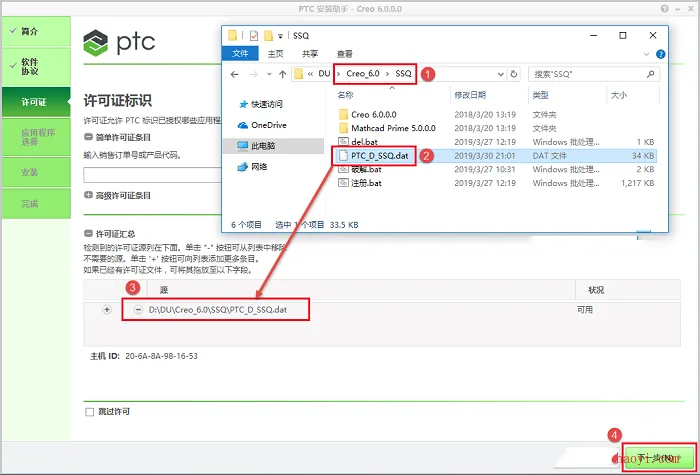700x475 pixels.
Task: Collapse the 许可证汇总 section
Action: coord(88,233)
